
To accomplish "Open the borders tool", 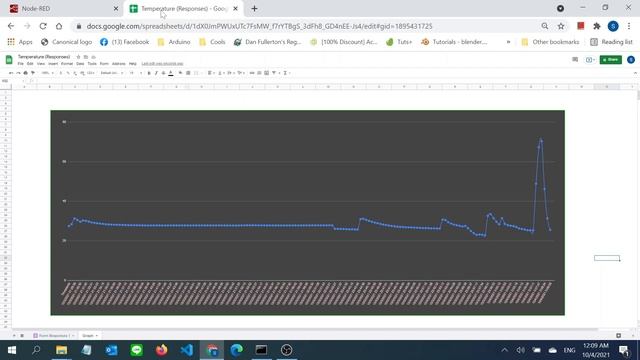I will pyautogui.click(x=188, y=73).
